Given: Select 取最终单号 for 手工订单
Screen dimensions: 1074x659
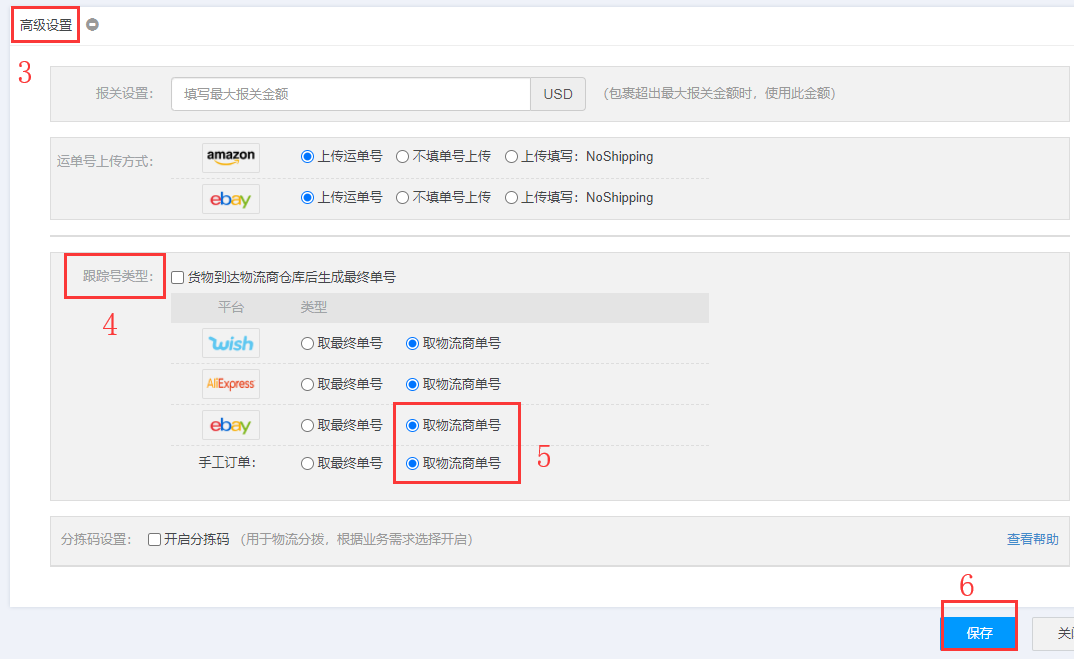Looking at the screenshot, I should (308, 464).
